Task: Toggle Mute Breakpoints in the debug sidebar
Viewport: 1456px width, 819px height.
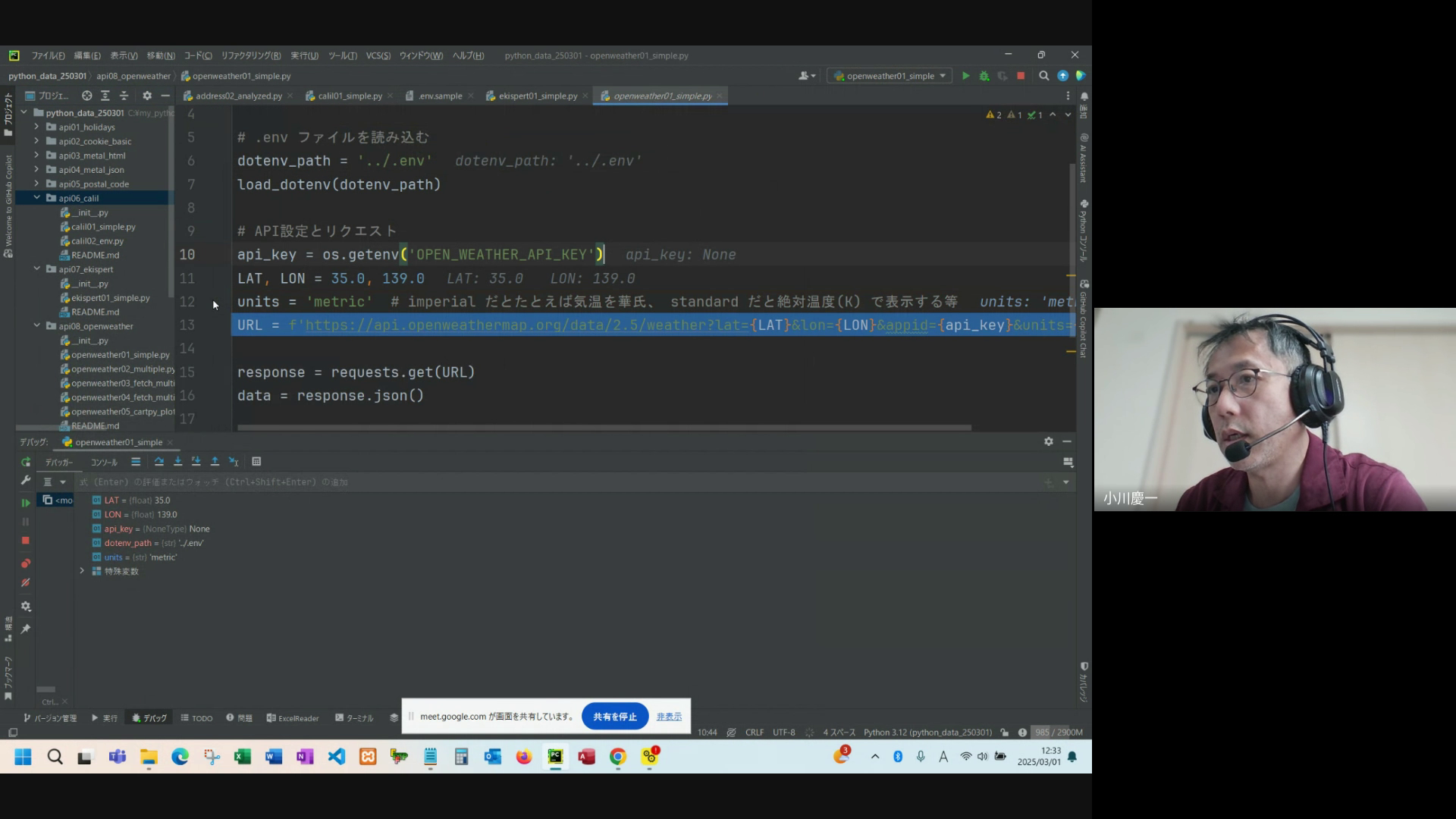Action: click(26, 583)
